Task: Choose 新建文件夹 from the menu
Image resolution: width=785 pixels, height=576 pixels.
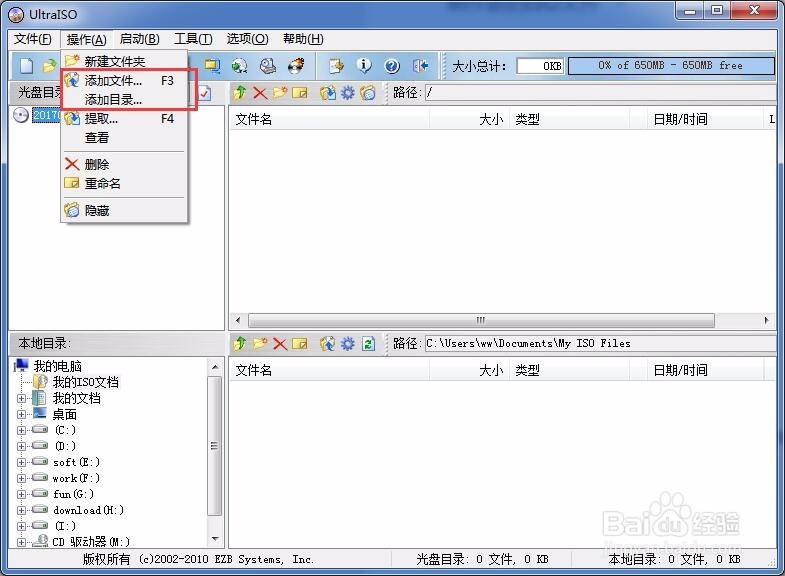Action: tap(124, 62)
